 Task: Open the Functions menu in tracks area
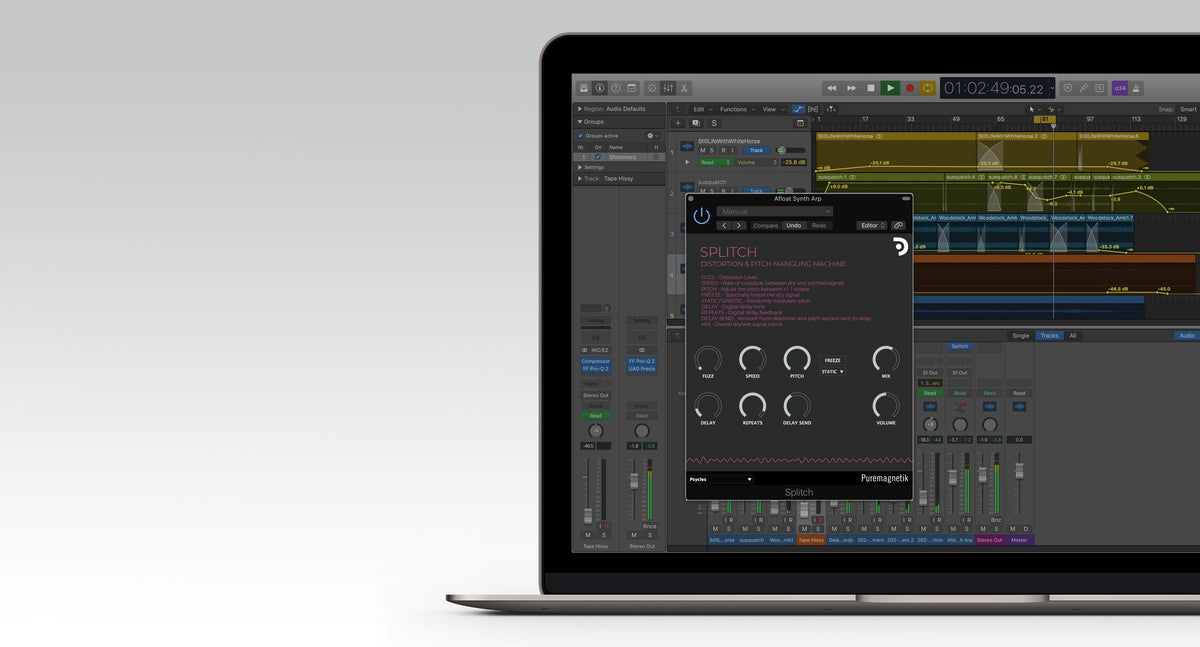736,109
